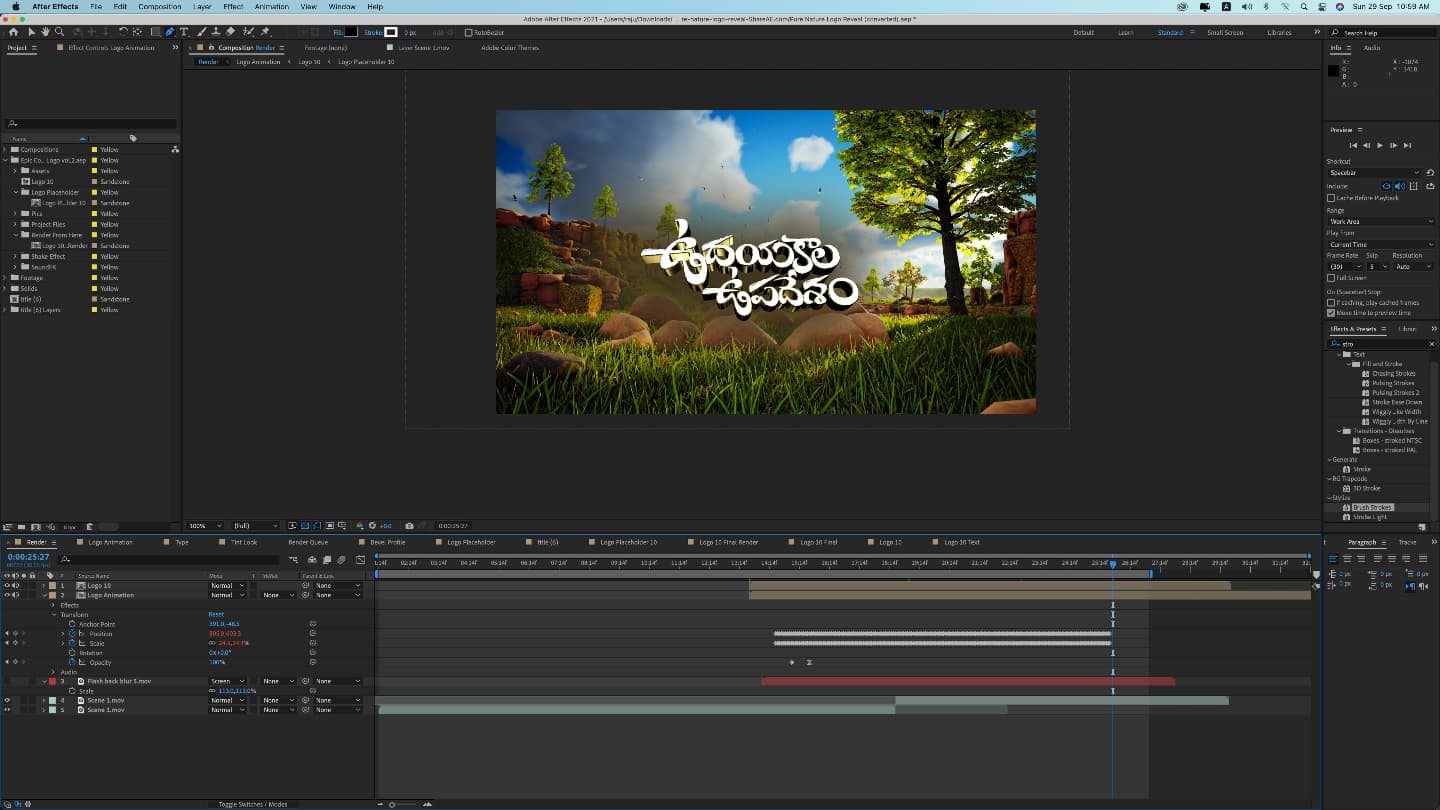Select the Clone Stamp tool
Image resolution: width=1440 pixels, height=810 pixels.
215,32
